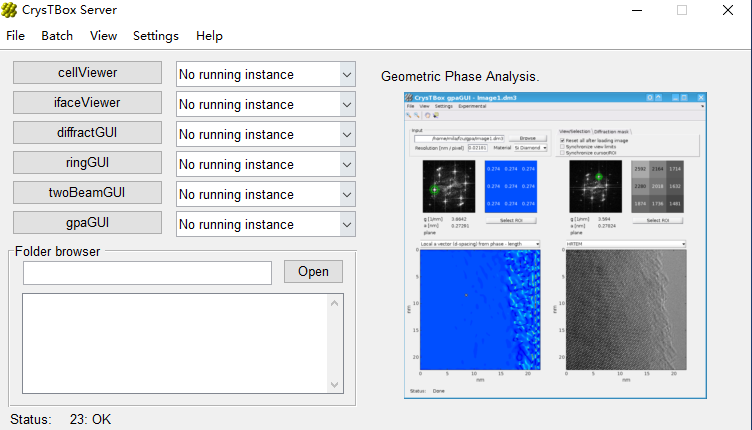Open the diffractGUI instance dropdown
The image size is (752, 430).
346,135
